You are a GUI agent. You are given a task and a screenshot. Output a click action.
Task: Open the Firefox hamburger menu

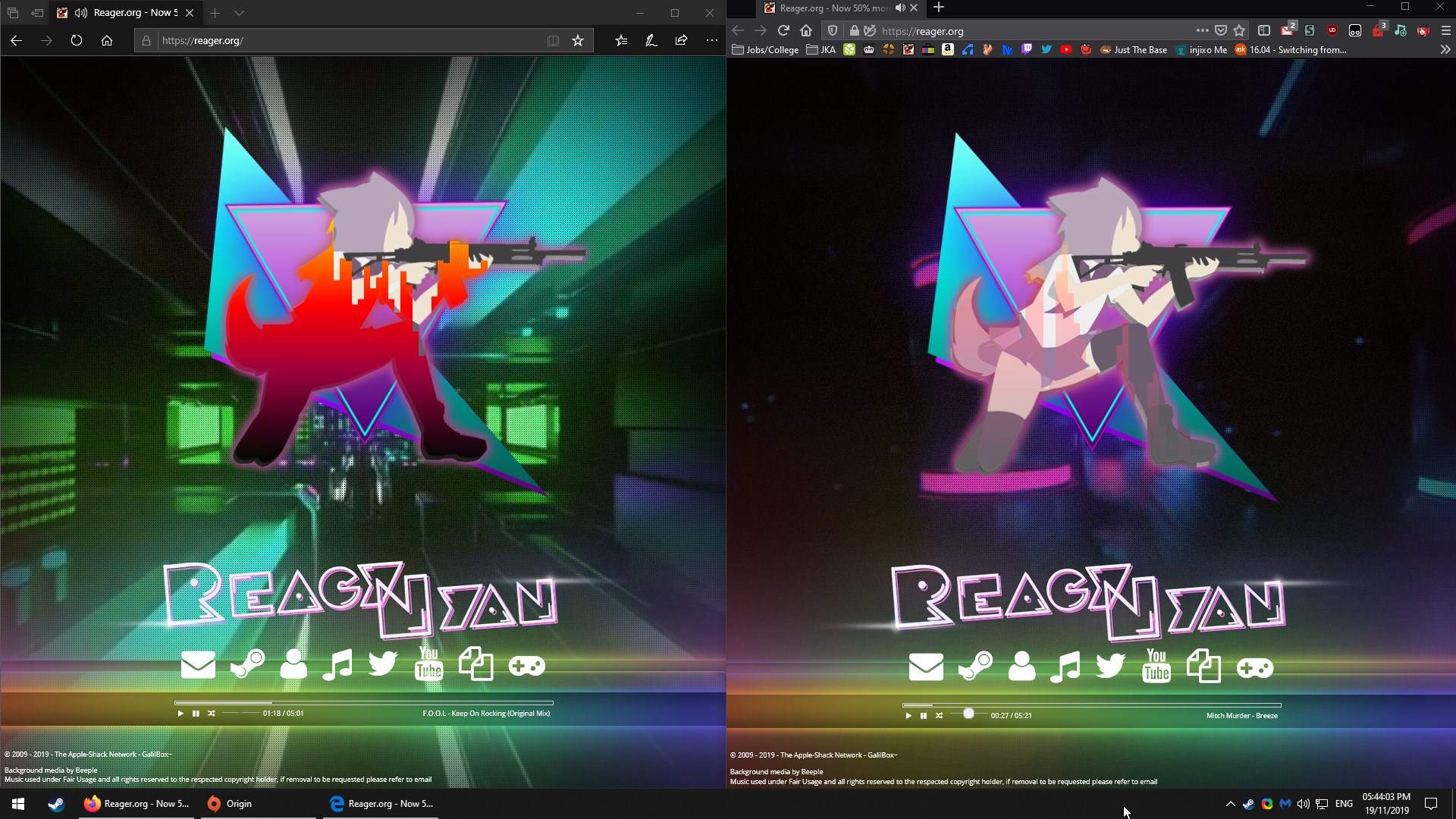(x=1445, y=30)
